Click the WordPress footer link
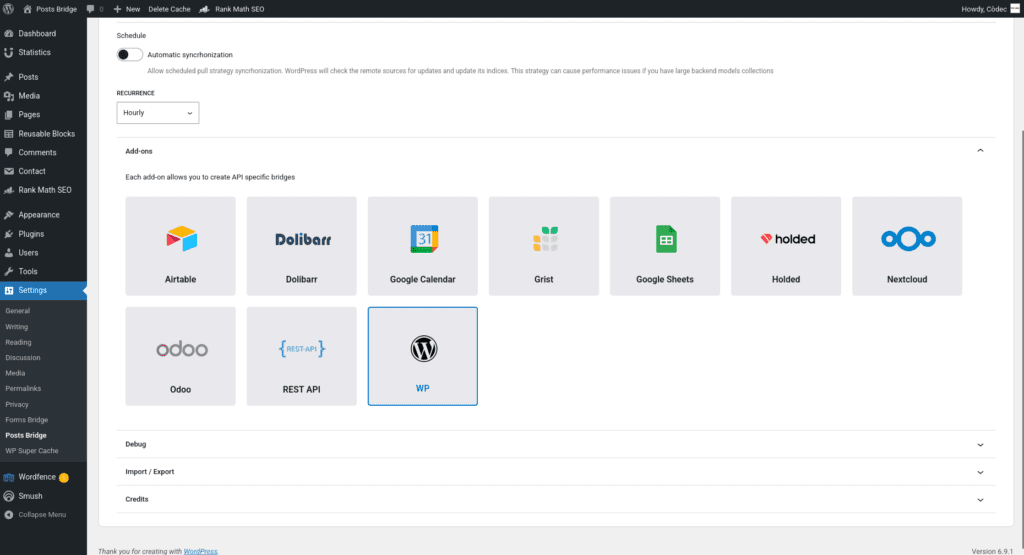Image resolution: width=1024 pixels, height=555 pixels. coord(200,551)
